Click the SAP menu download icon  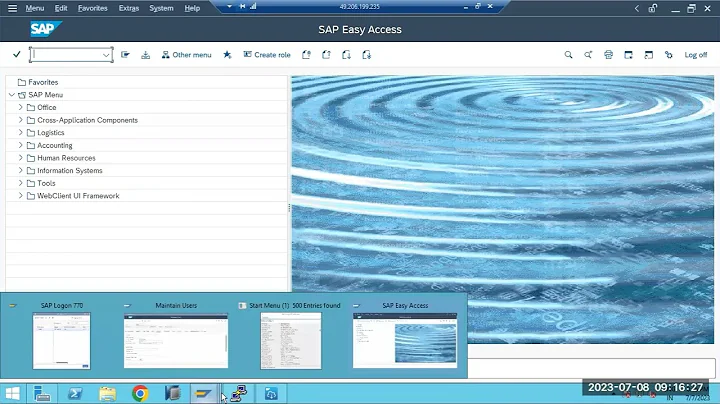[x=146, y=55]
